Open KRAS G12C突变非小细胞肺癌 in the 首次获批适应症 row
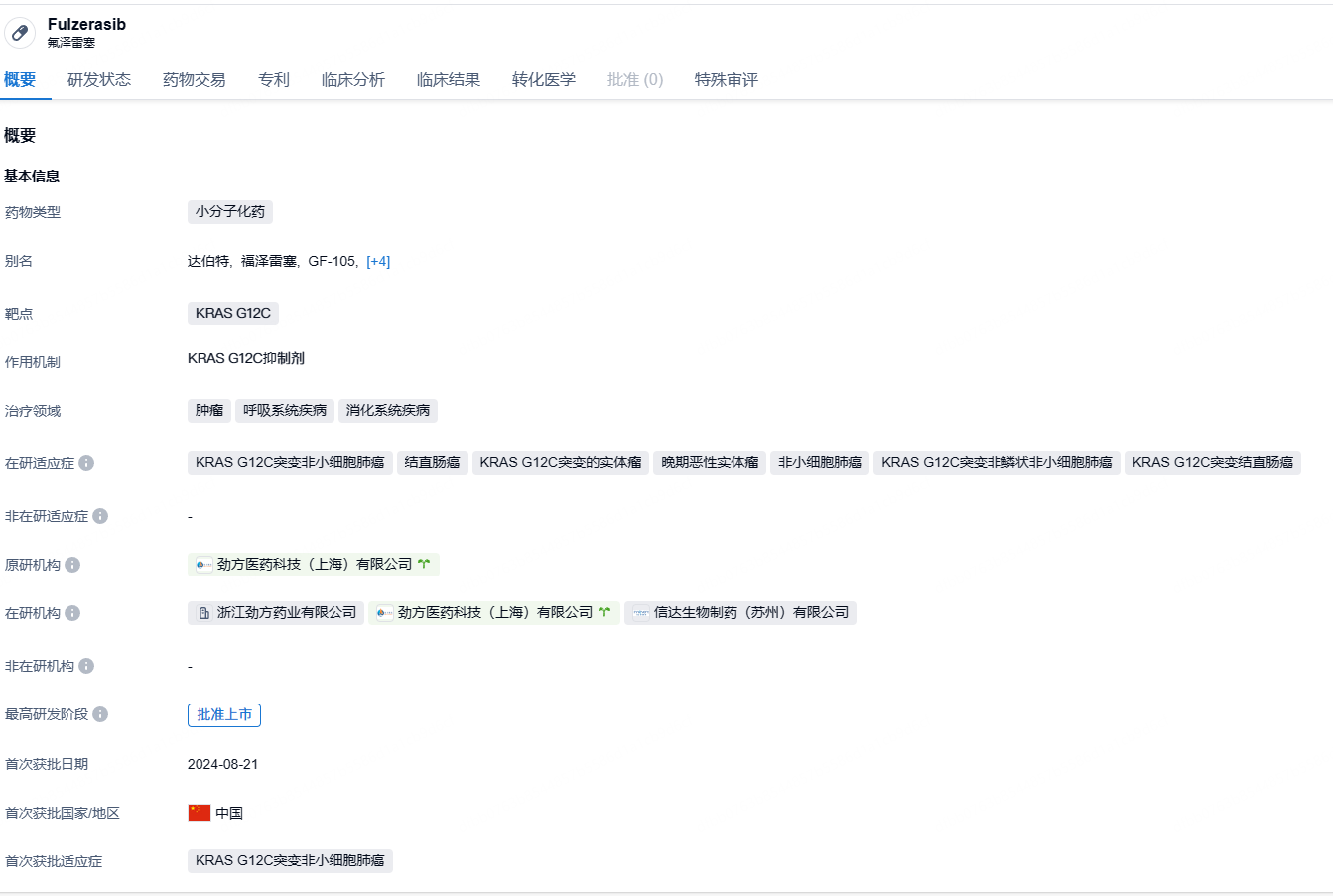1333x896 pixels. point(290,861)
